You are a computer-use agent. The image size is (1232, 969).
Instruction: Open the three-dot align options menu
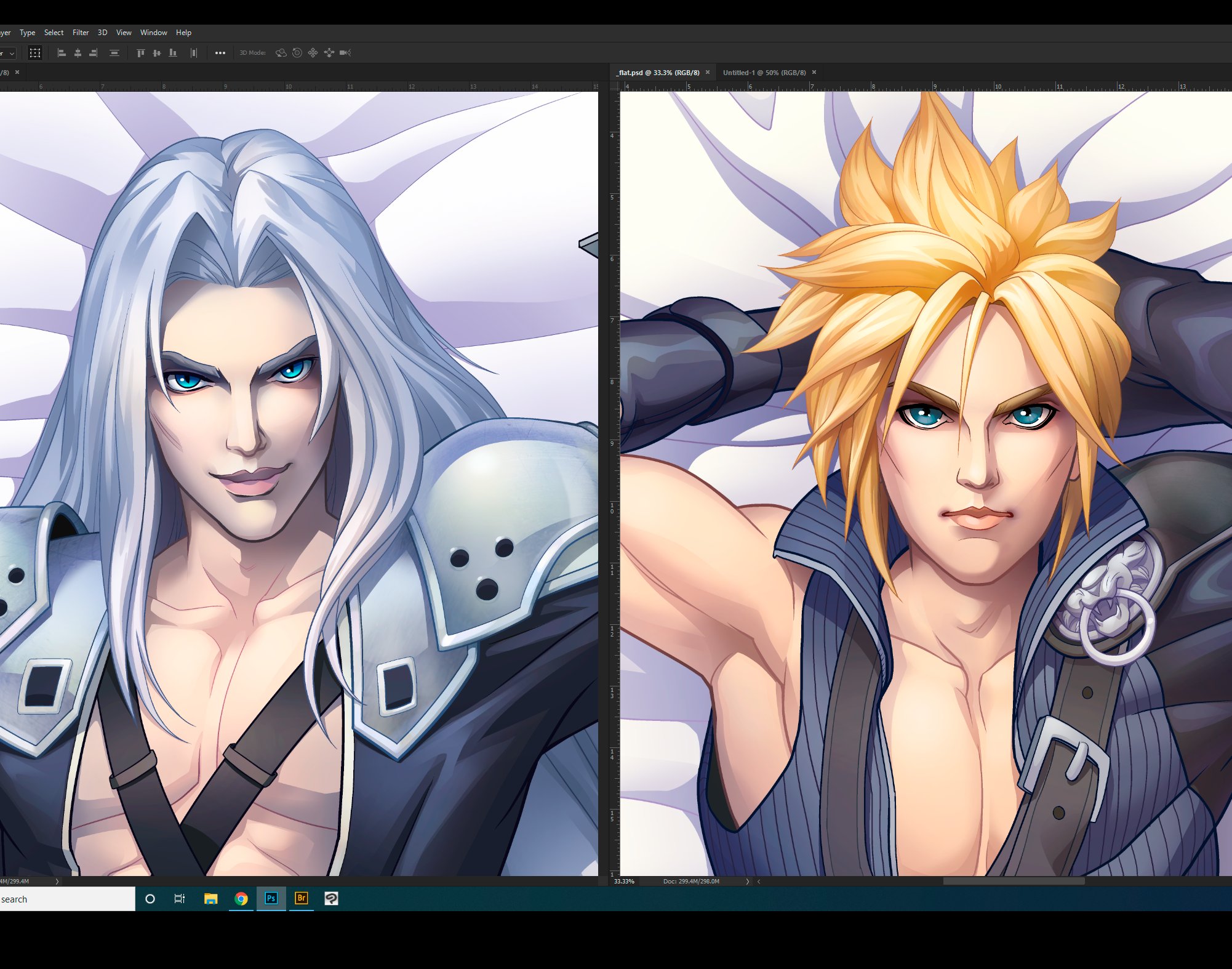[220, 53]
